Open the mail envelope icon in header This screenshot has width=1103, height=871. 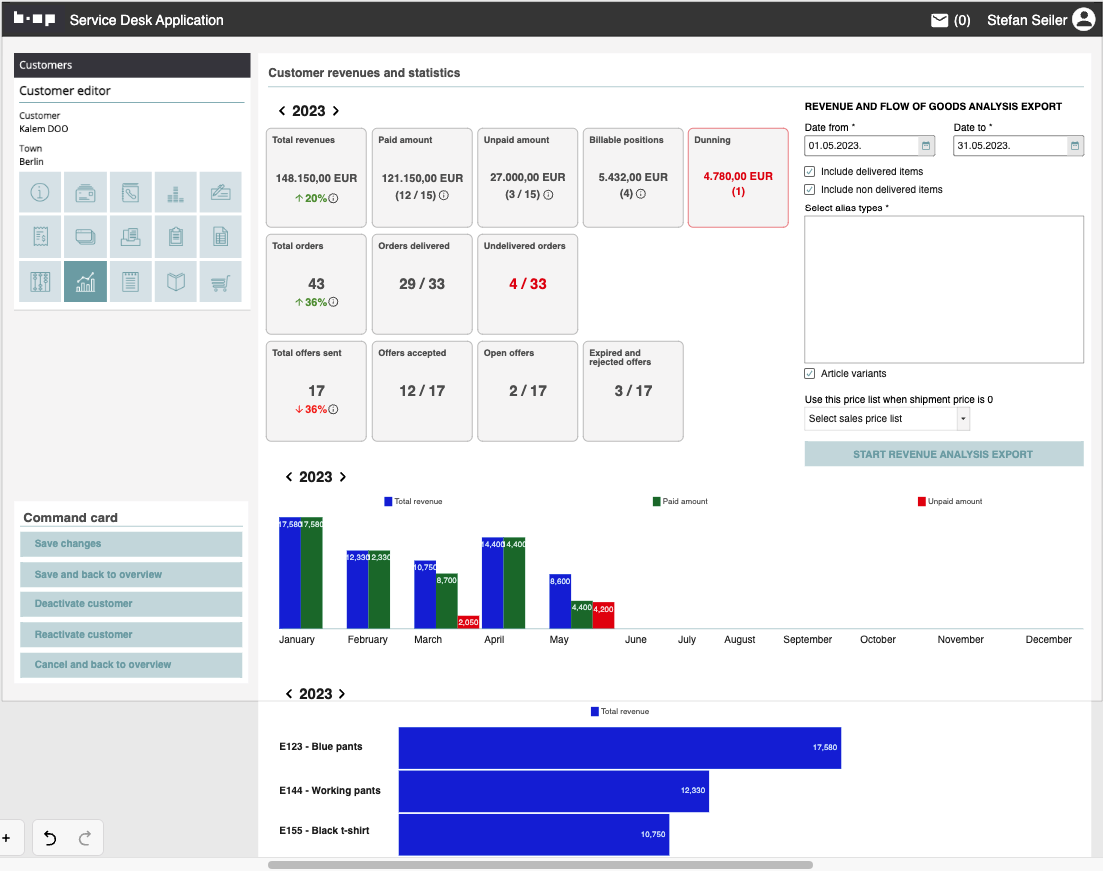(x=939, y=20)
